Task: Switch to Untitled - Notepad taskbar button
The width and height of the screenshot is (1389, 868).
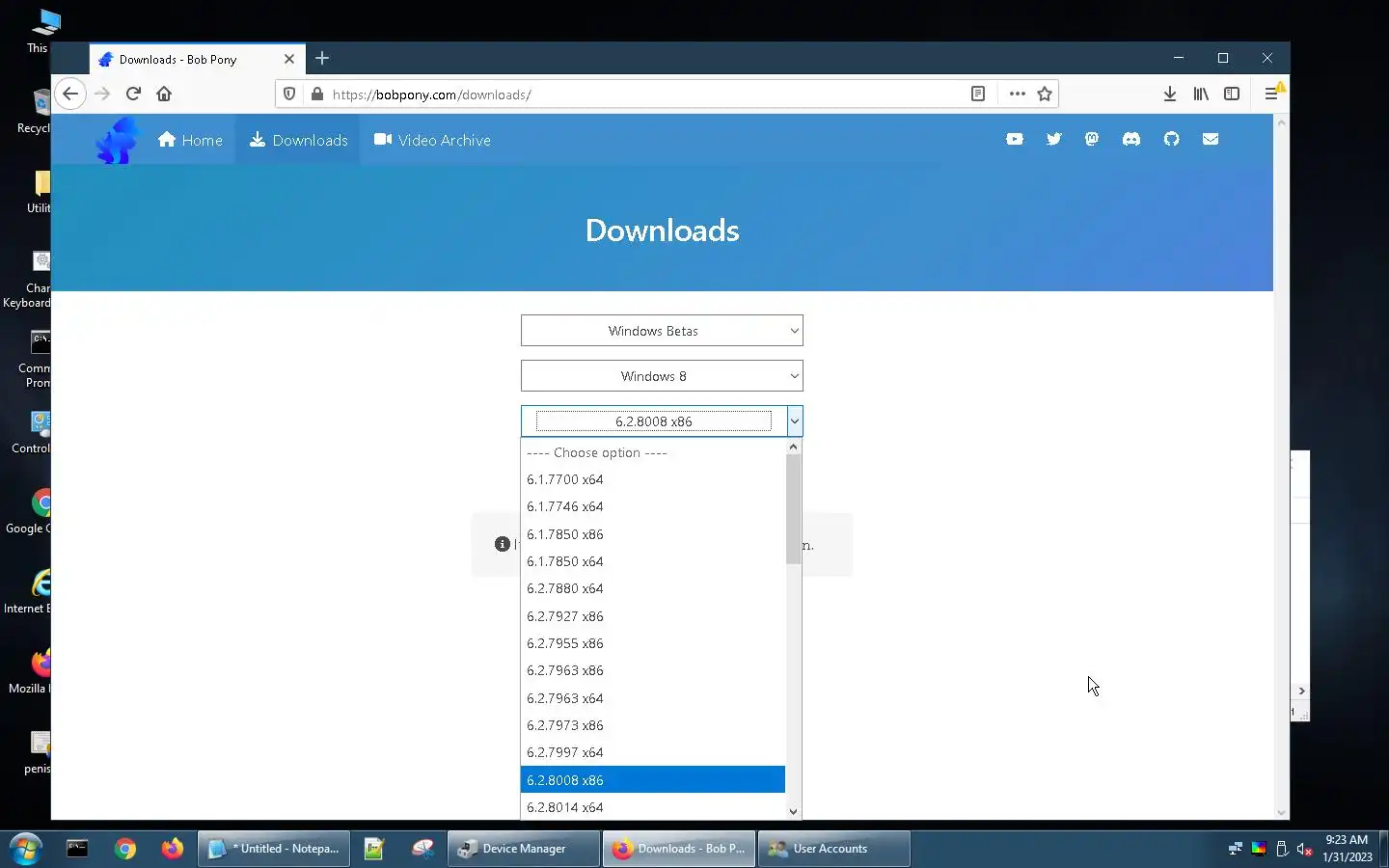Action: coord(274,849)
